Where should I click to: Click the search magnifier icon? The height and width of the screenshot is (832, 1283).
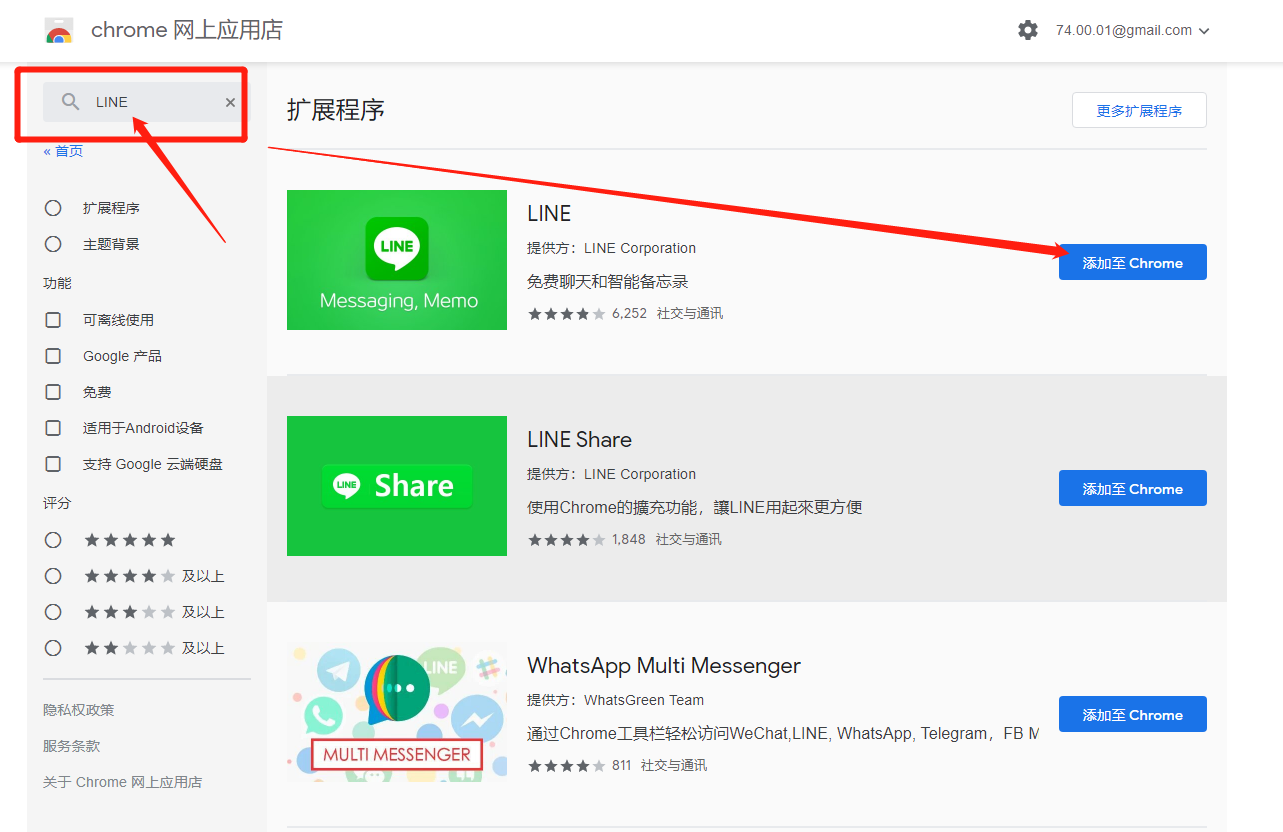pyautogui.click(x=70, y=102)
